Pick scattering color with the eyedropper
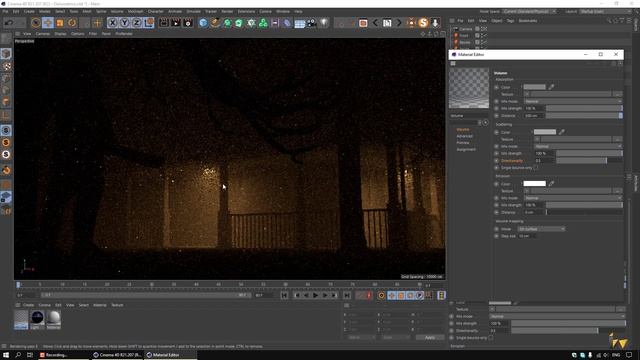Screen dimensions: 640x360 click(562, 132)
